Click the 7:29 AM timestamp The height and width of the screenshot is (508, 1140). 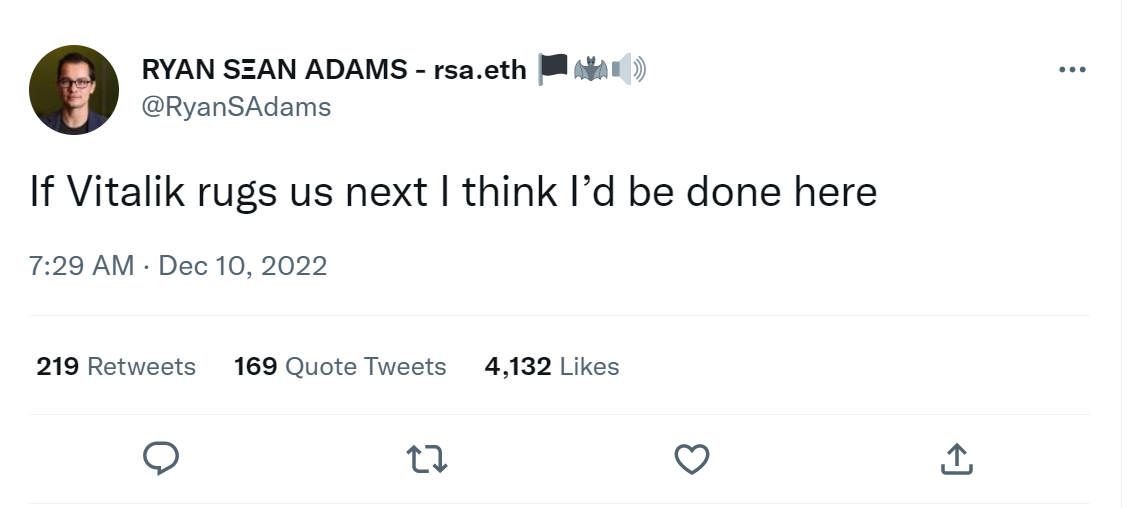pos(82,265)
